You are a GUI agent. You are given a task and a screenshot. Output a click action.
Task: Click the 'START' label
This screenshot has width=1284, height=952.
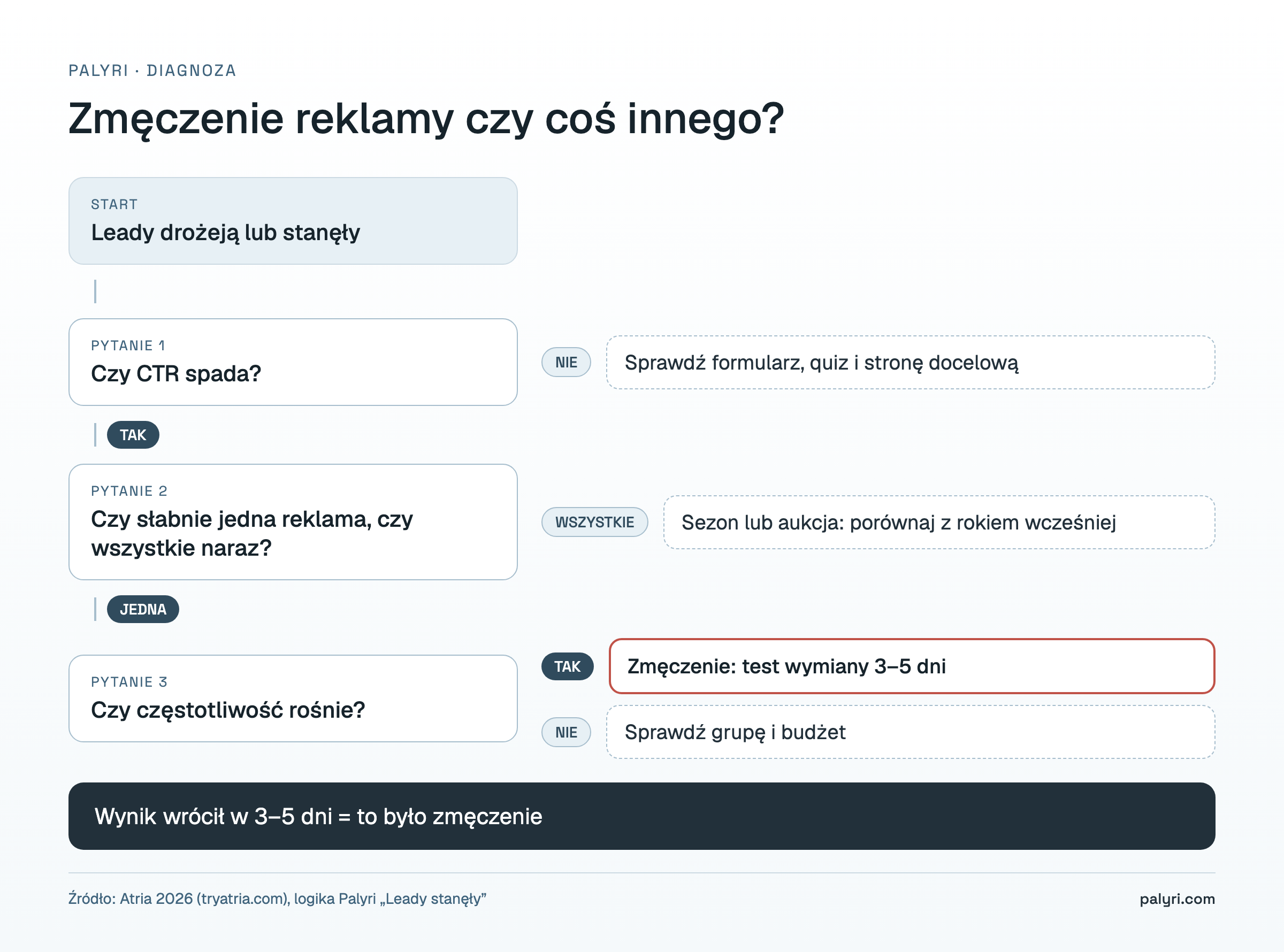point(114,204)
